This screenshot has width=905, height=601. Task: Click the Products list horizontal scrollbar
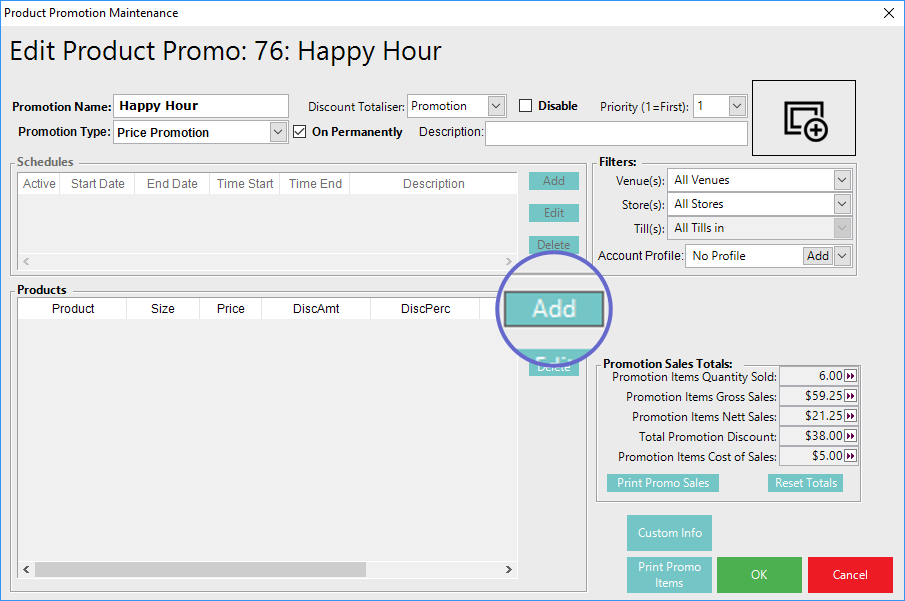[x=200, y=569]
